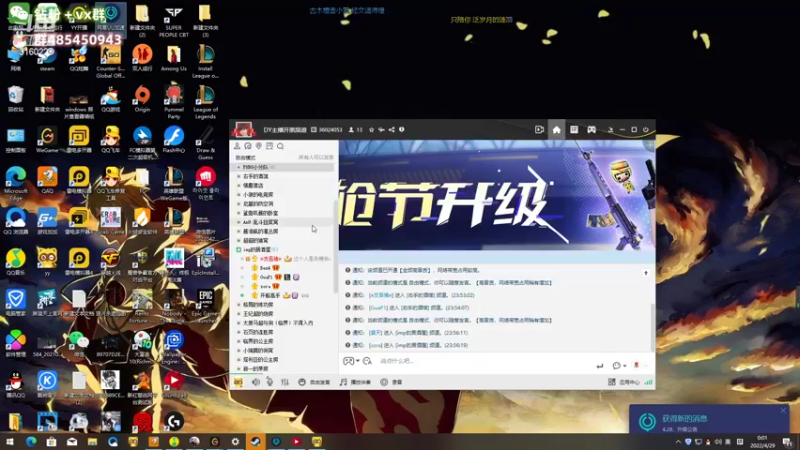
Task: Click the free-speech mode button in bottom bar
Action: 314,382
